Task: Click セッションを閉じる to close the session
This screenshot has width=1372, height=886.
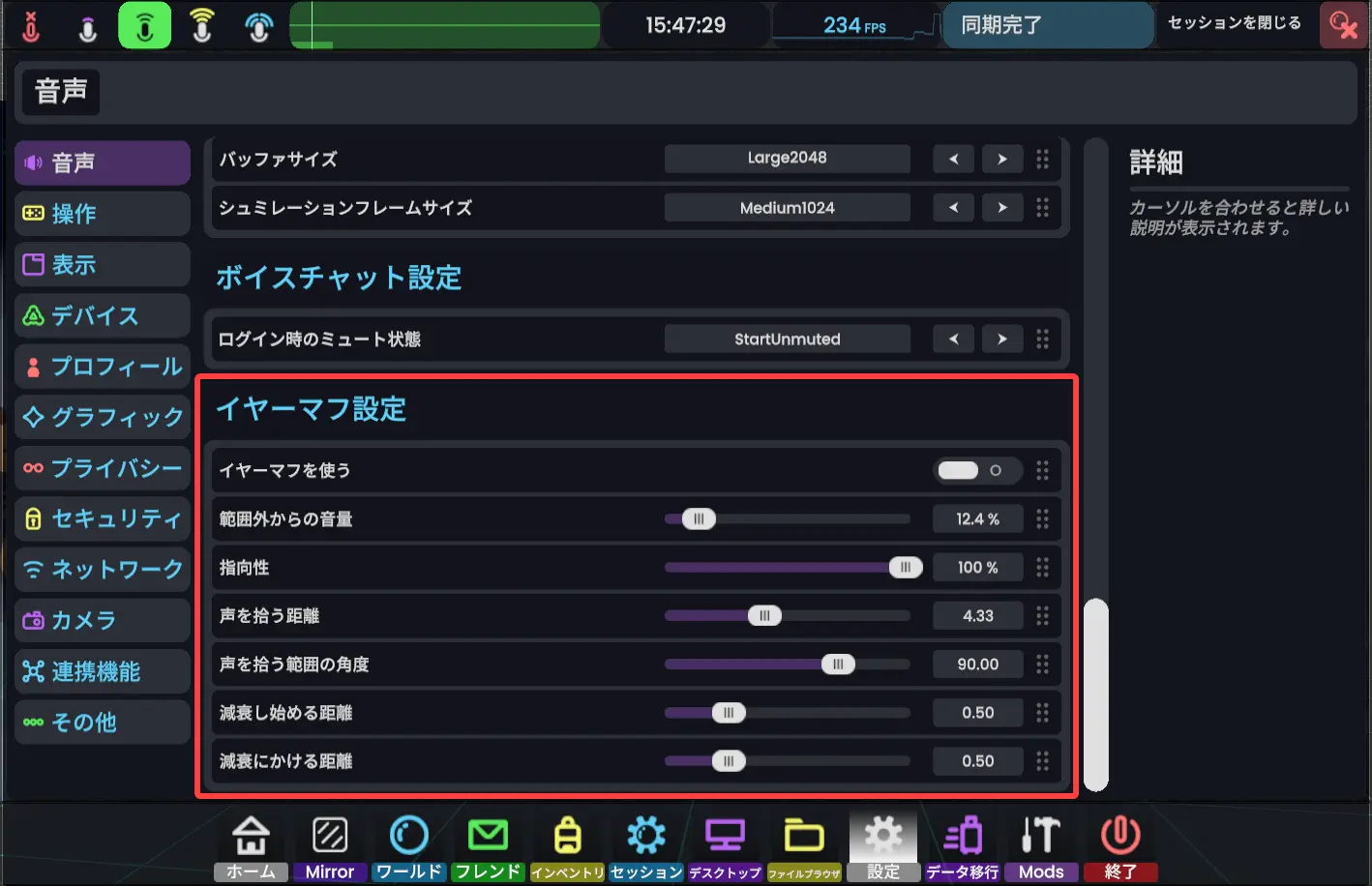Action: click(x=1236, y=25)
